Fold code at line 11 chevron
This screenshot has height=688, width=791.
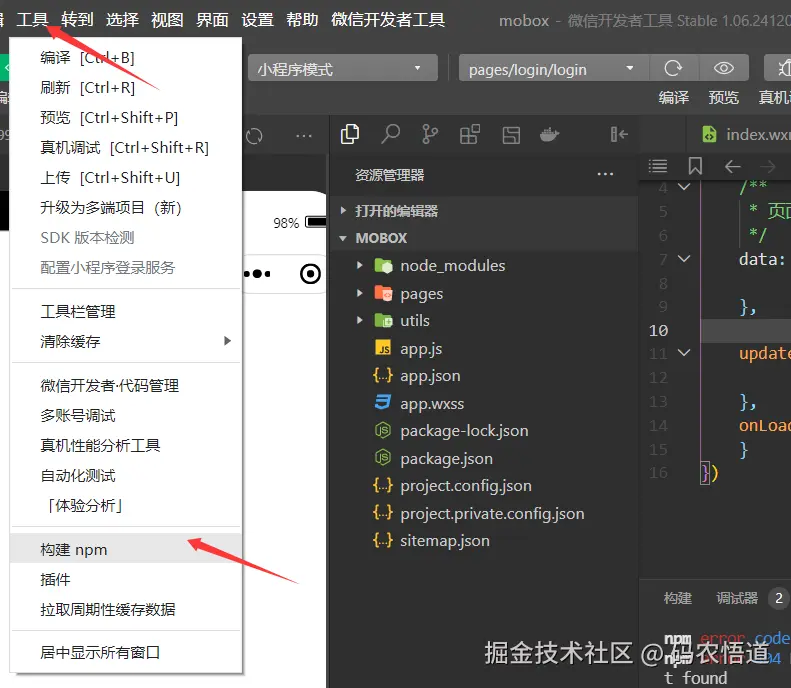click(684, 353)
